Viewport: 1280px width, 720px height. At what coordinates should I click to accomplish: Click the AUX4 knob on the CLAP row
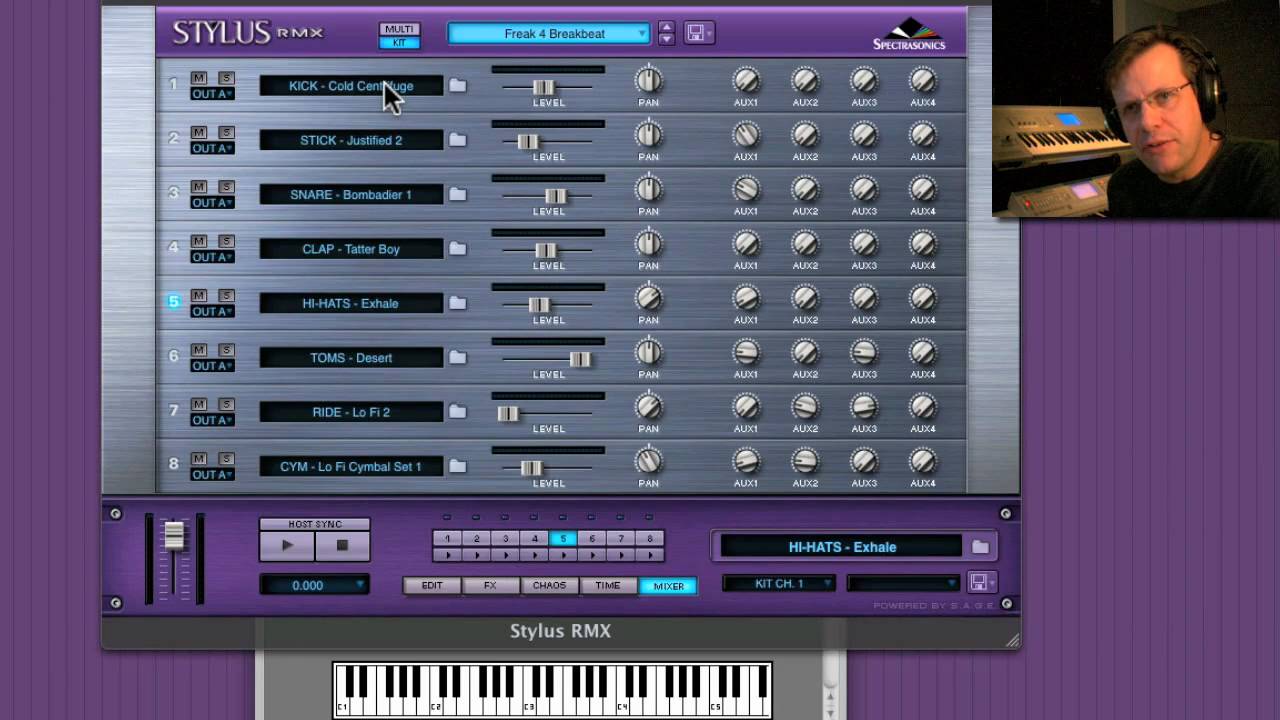(x=923, y=243)
